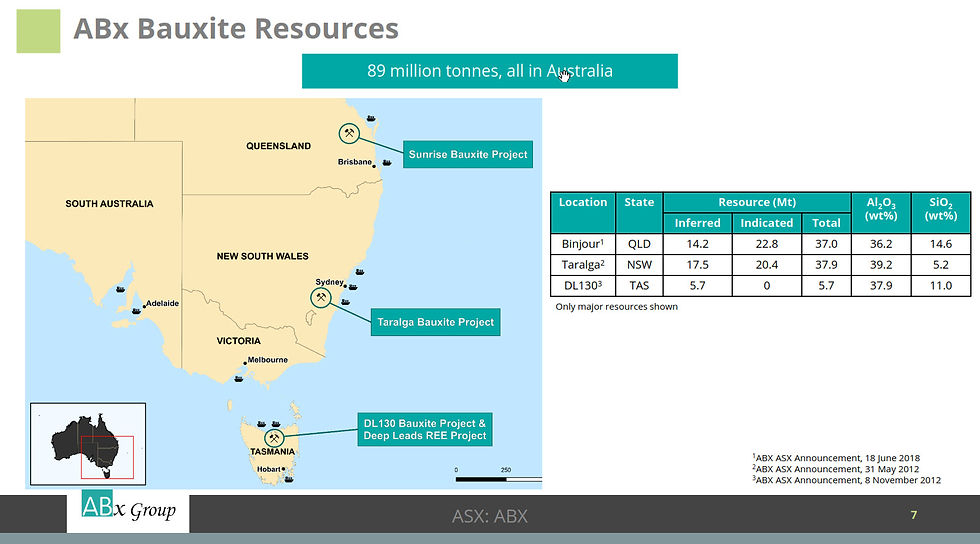
Task: Click the State column header
Action: point(639,213)
